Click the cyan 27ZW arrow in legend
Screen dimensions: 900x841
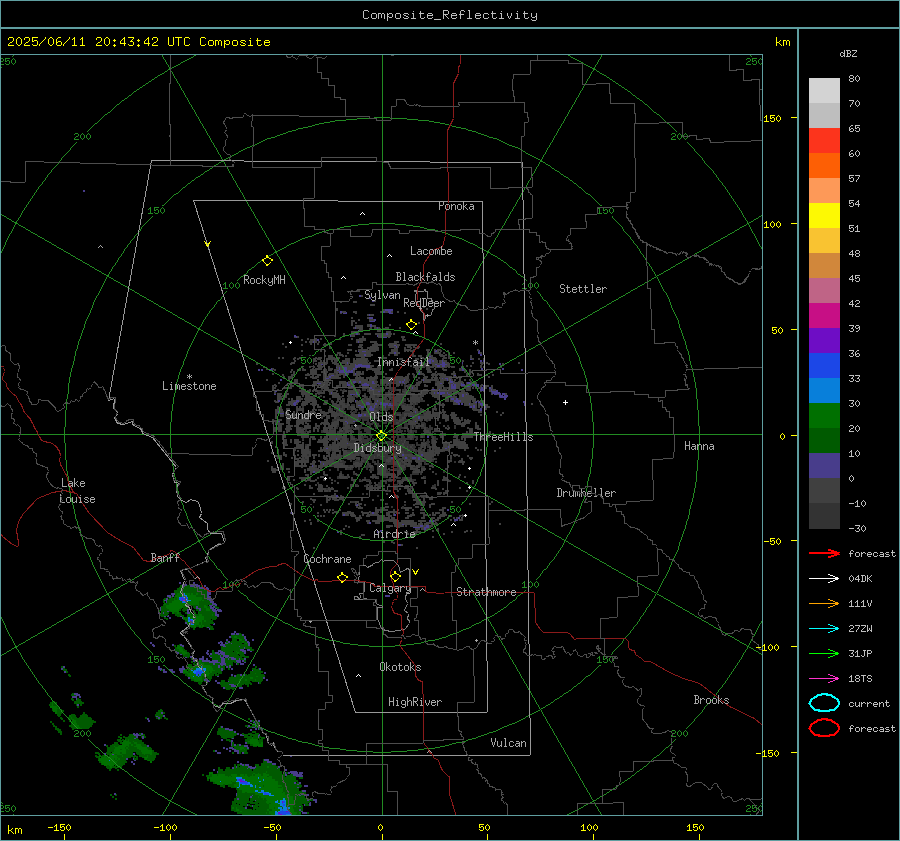[824, 629]
